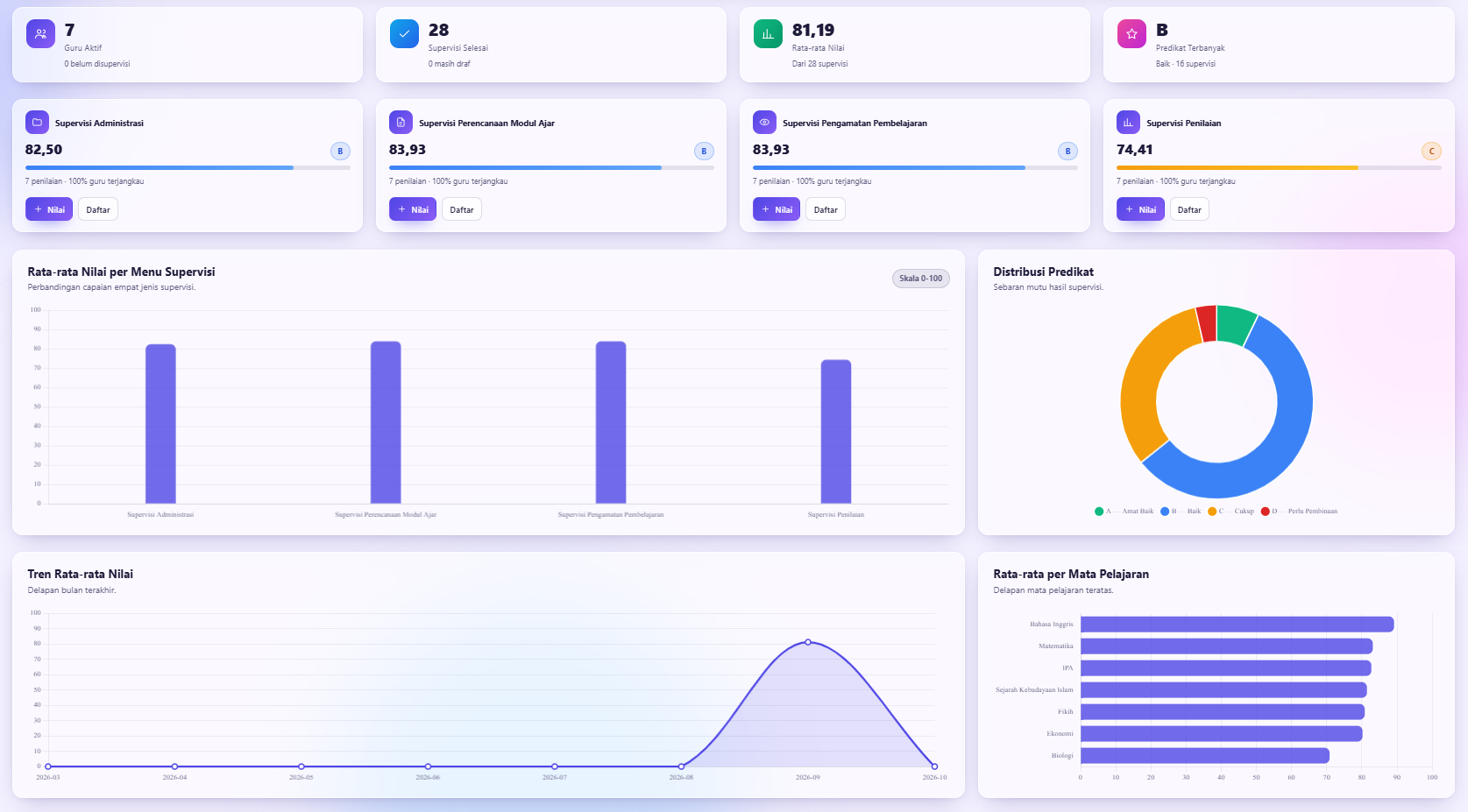Toggle the blue Baik legend swatch
1468x812 pixels.
(x=1165, y=512)
